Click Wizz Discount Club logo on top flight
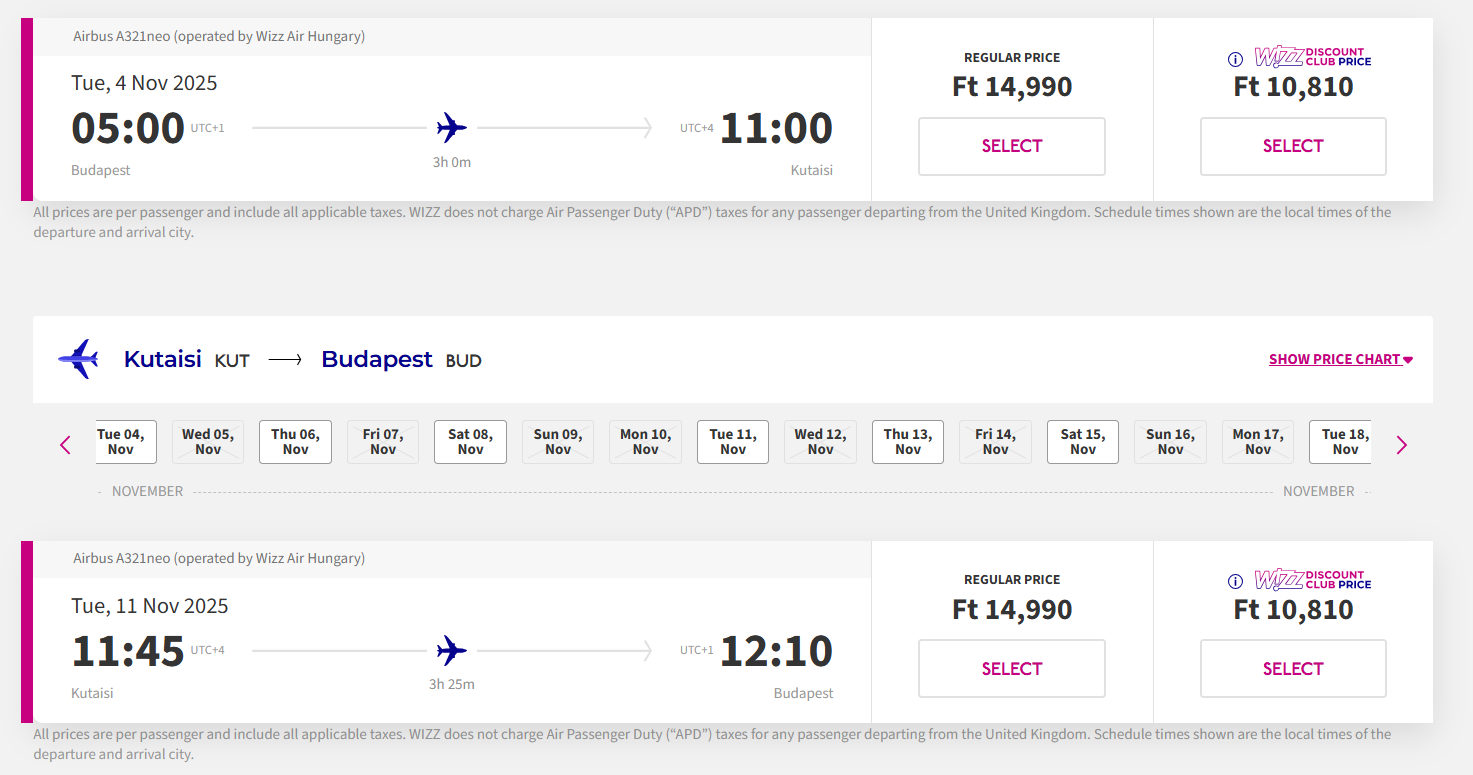Image resolution: width=1473 pixels, height=775 pixels. tap(1313, 57)
